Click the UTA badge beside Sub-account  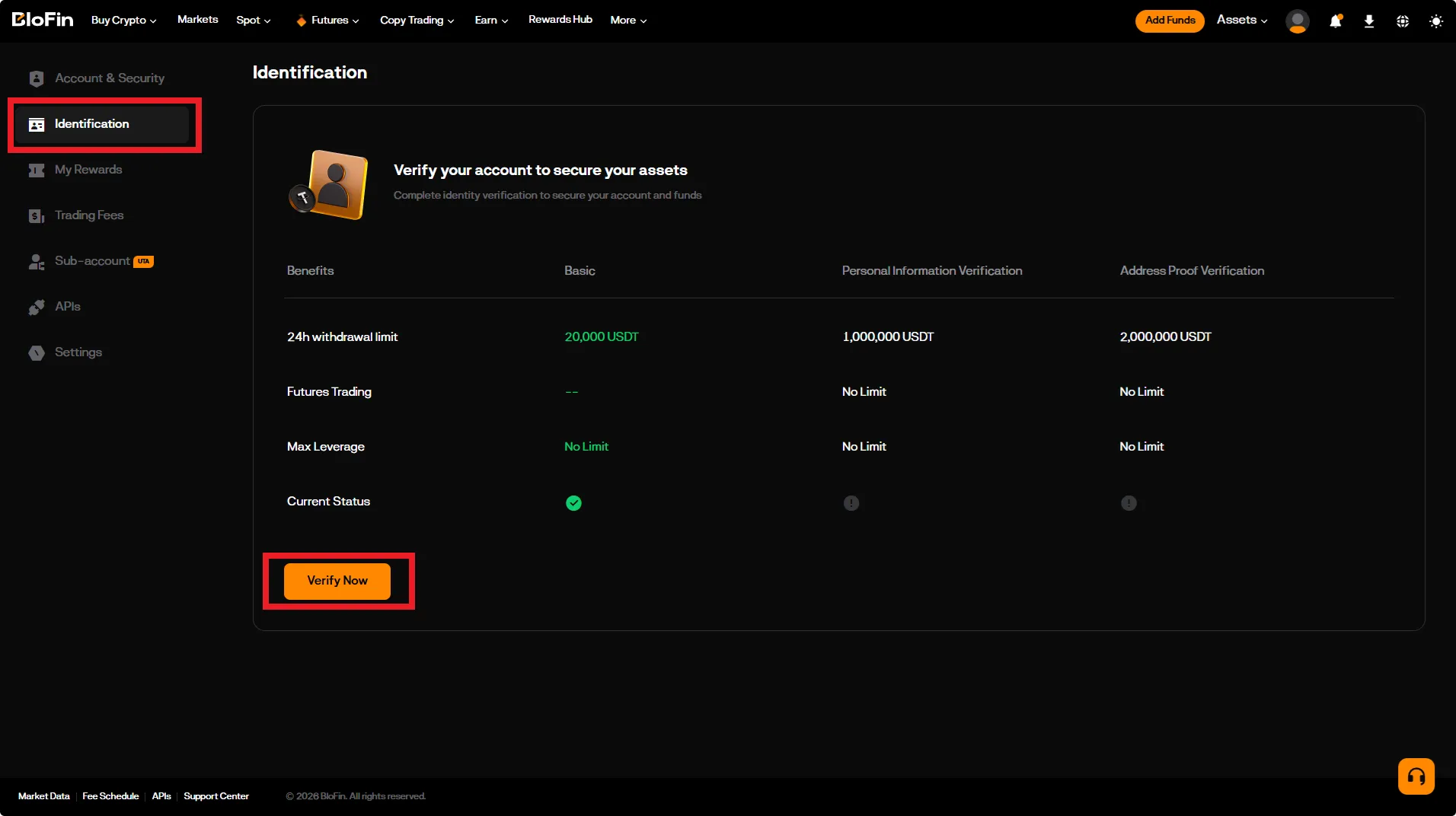click(x=143, y=262)
